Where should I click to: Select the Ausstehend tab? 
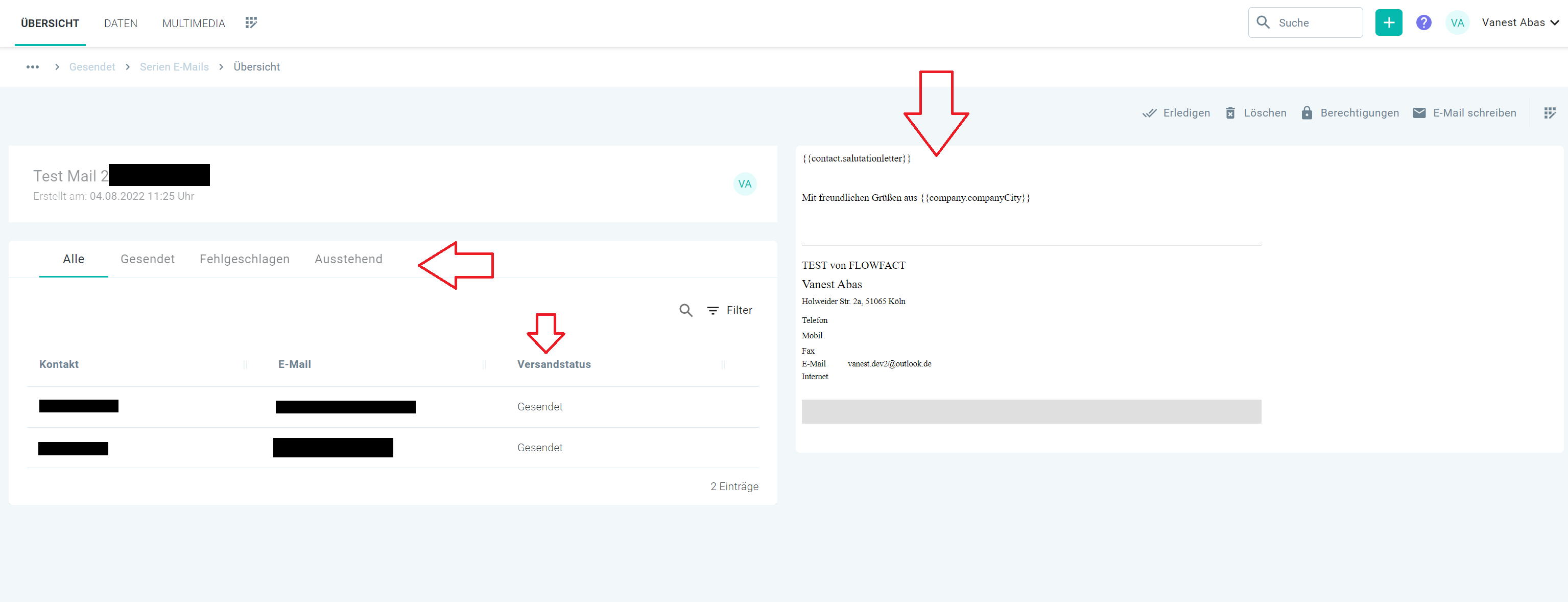click(x=348, y=259)
